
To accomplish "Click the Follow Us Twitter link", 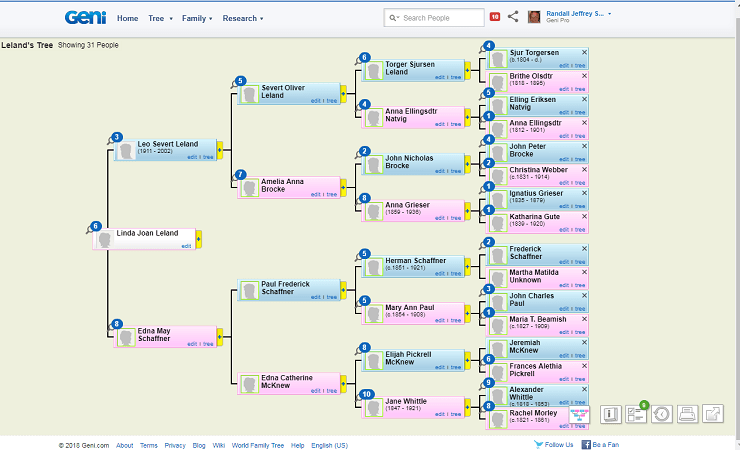I will tap(554, 445).
